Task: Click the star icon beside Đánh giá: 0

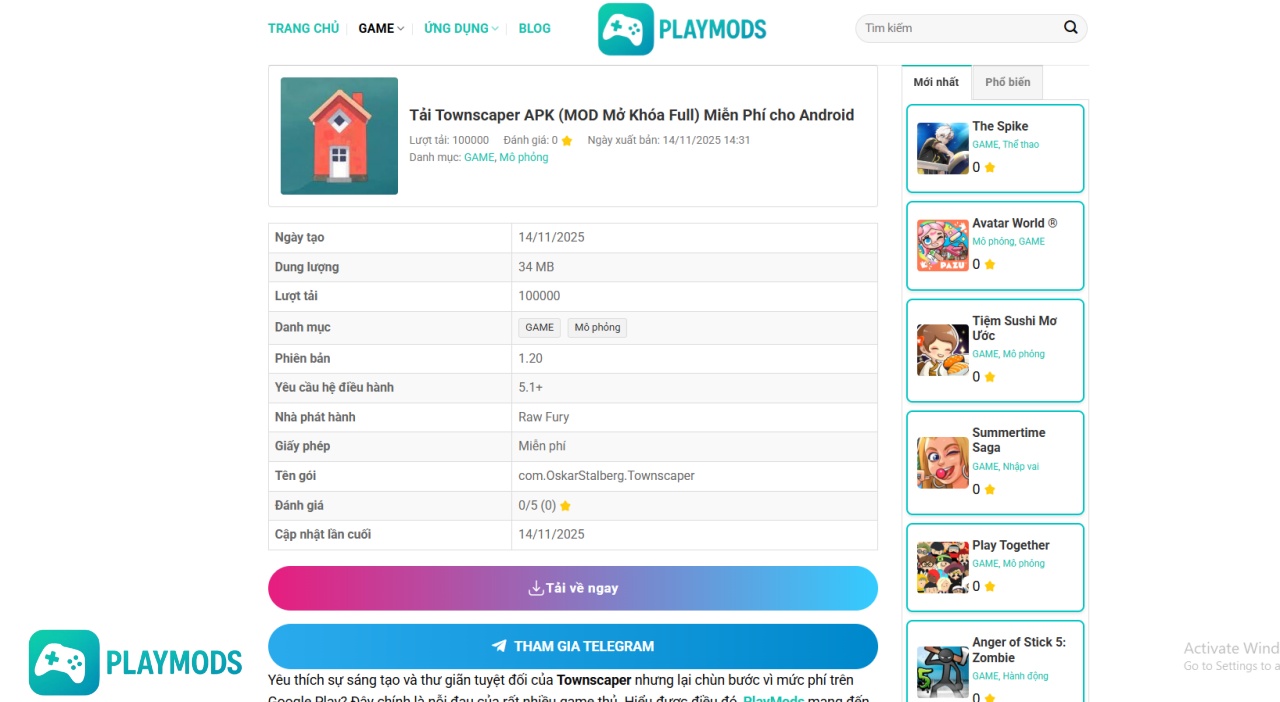Action: (x=567, y=141)
